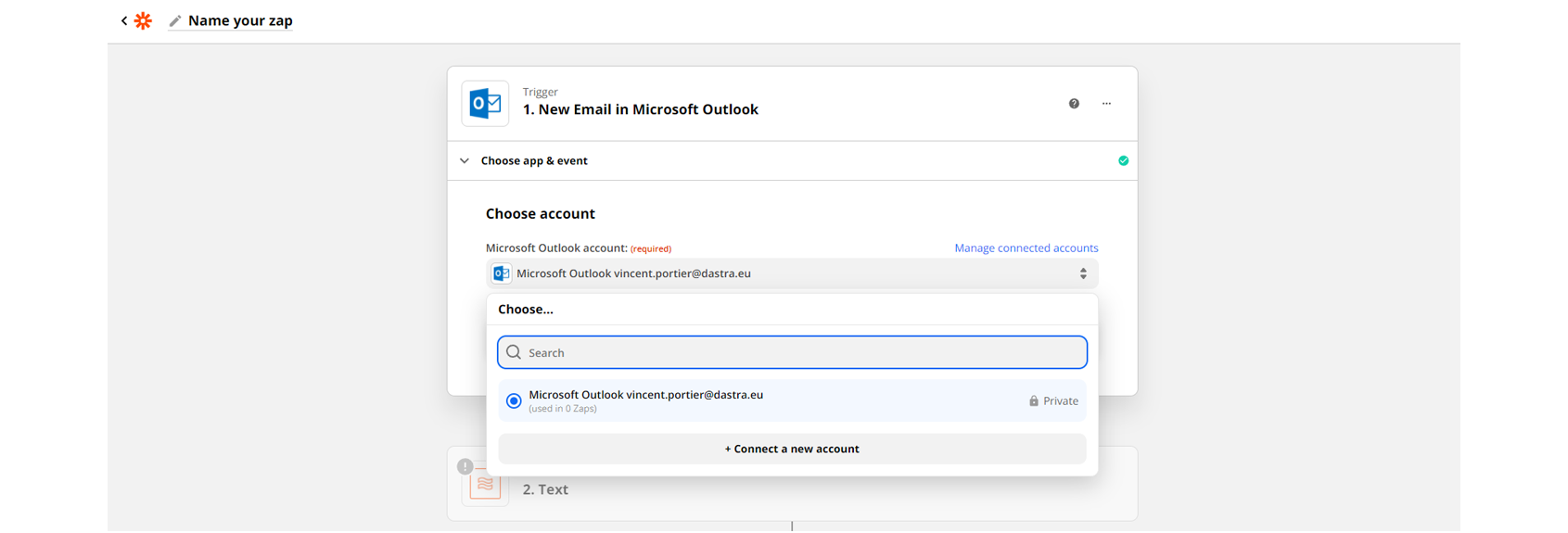1568x533 pixels.
Task: Click Outlook icon inside account selector
Action: pyautogui.click(x=502, y=273)
